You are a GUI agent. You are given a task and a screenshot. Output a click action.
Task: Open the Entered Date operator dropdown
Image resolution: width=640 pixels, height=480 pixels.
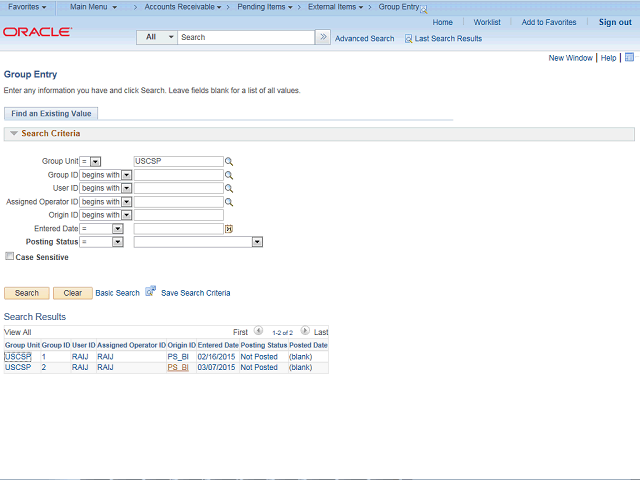tap(118, 229)
